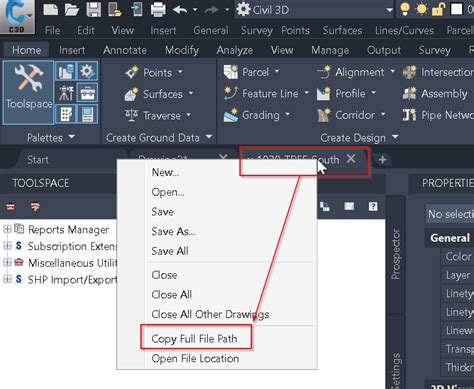Toggle the Prospector tab palette icon
474x389 pixels.
pos(66,71)
